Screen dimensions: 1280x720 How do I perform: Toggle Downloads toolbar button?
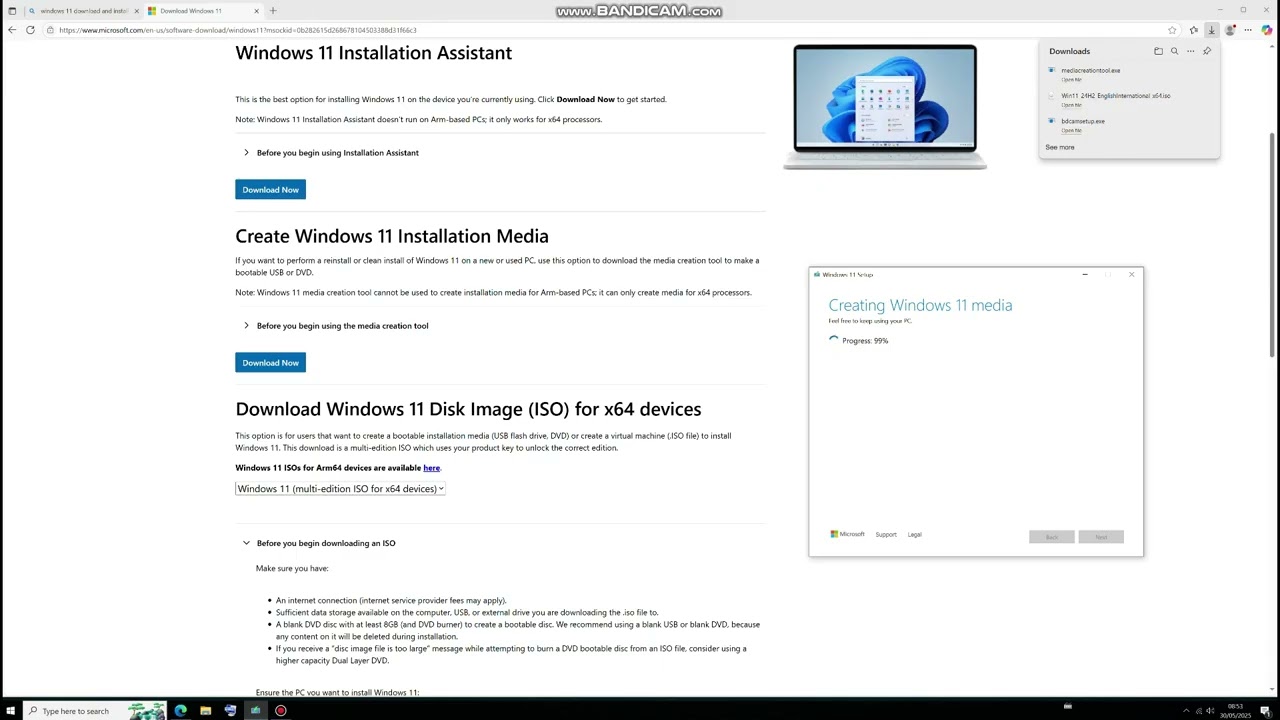coord(1211,30)
